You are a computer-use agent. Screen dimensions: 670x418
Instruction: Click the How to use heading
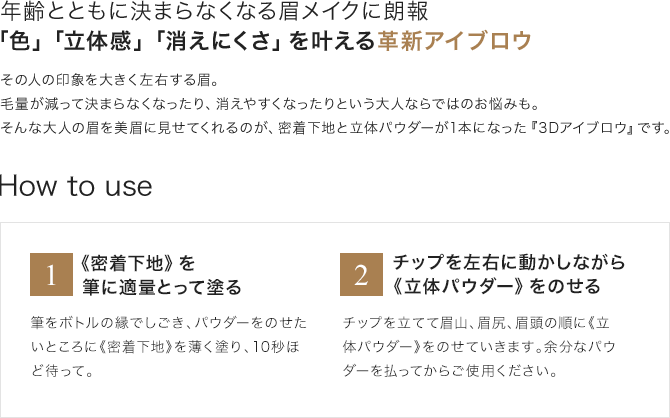click(x=76, y=186)
